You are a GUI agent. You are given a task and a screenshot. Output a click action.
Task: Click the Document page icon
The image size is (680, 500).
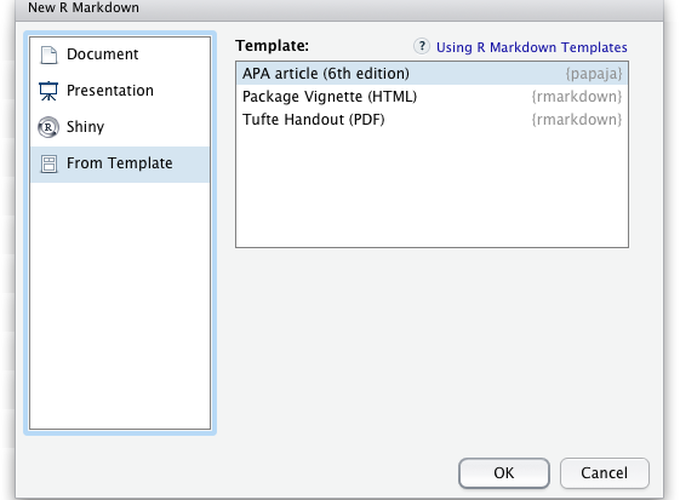tap(48, 55)
